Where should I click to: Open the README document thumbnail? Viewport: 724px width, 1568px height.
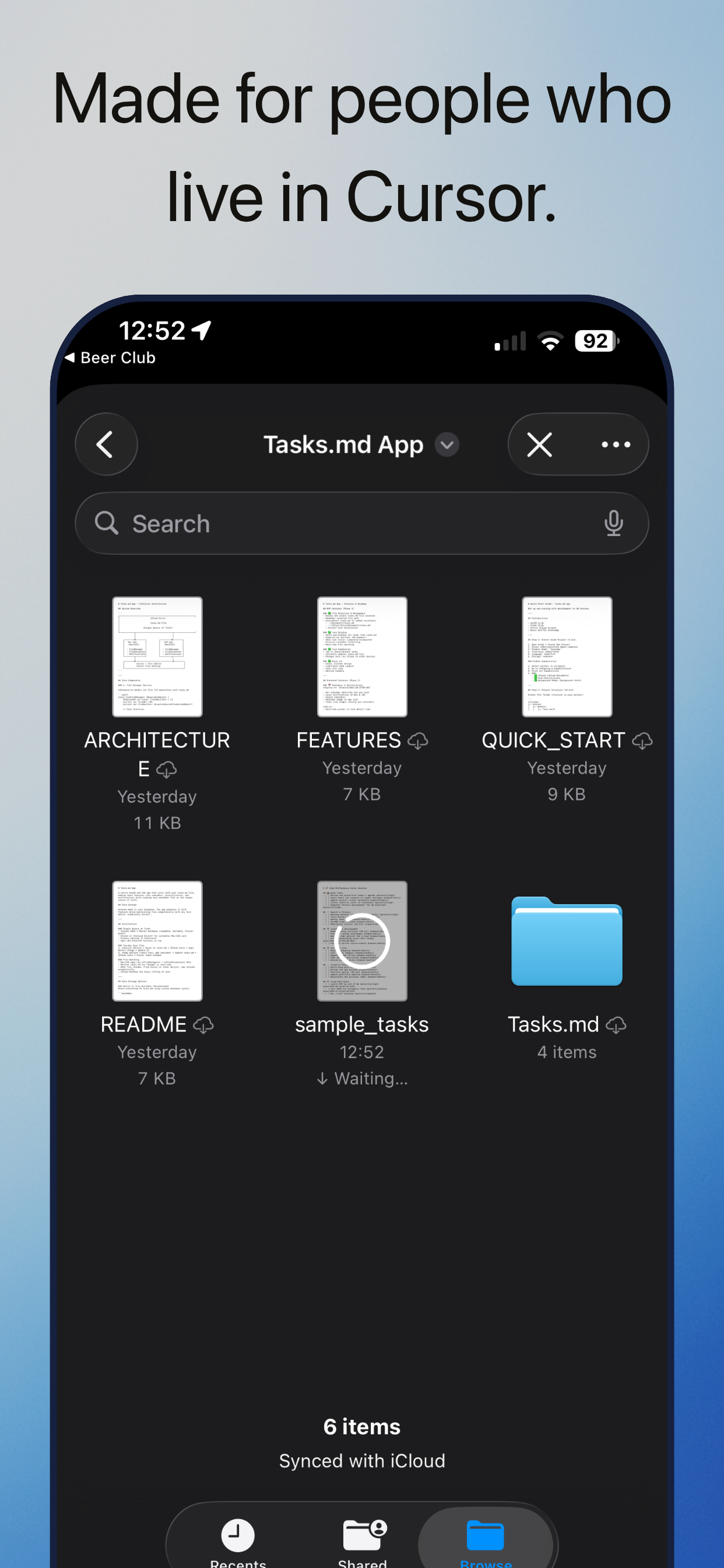(157, 941)
